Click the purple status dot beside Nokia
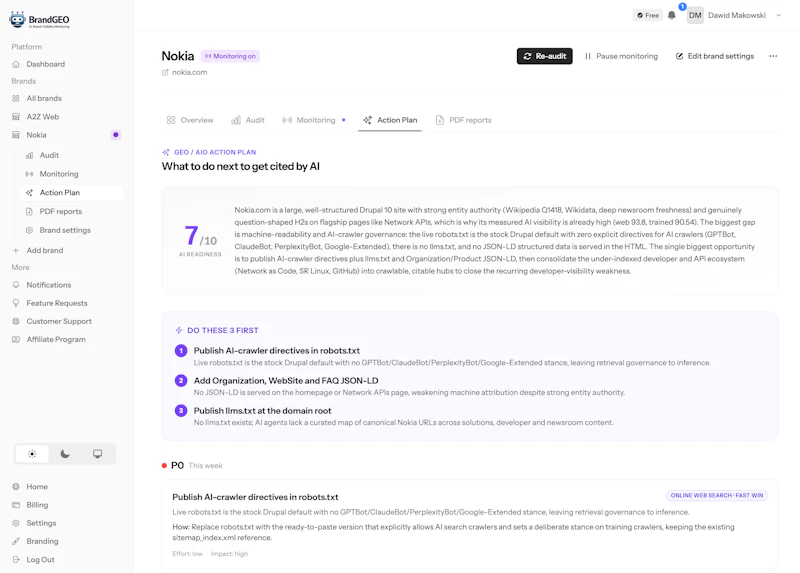This screenshot has height=573, width=800. click(116, 135)
